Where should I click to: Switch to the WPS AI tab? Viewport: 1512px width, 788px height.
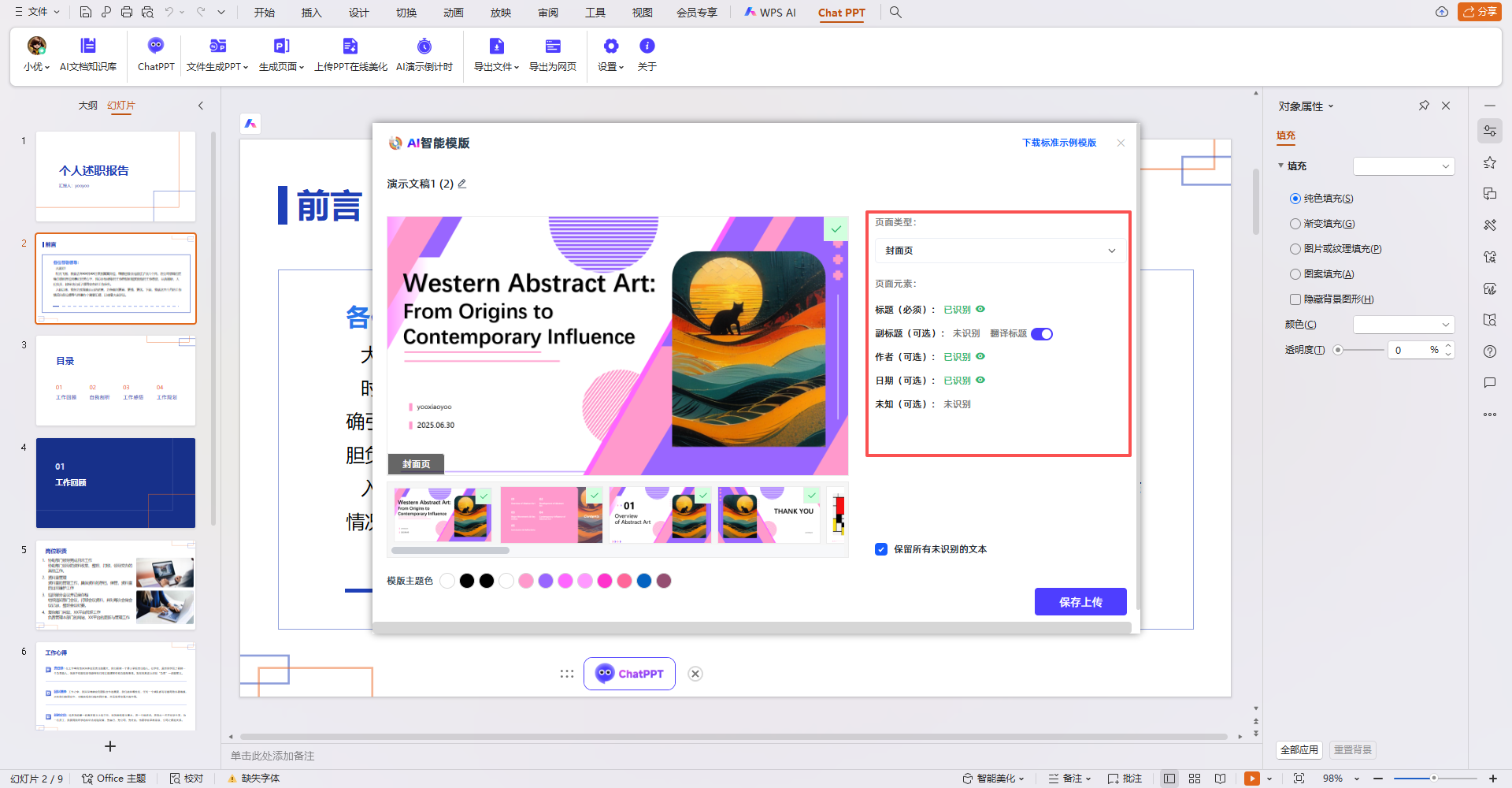click(770, 13)
